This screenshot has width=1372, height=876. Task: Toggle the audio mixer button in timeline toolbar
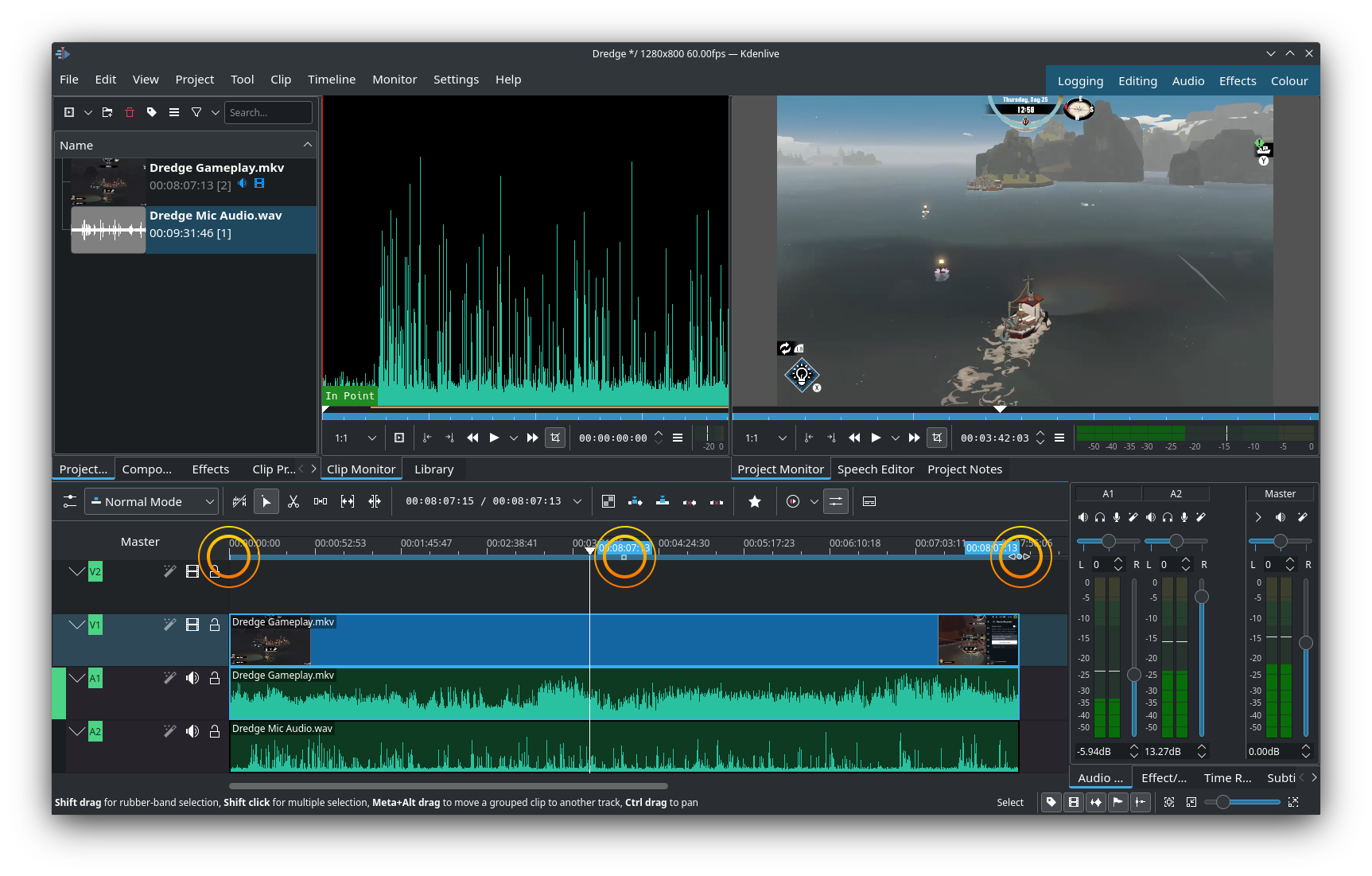(836, 501)
